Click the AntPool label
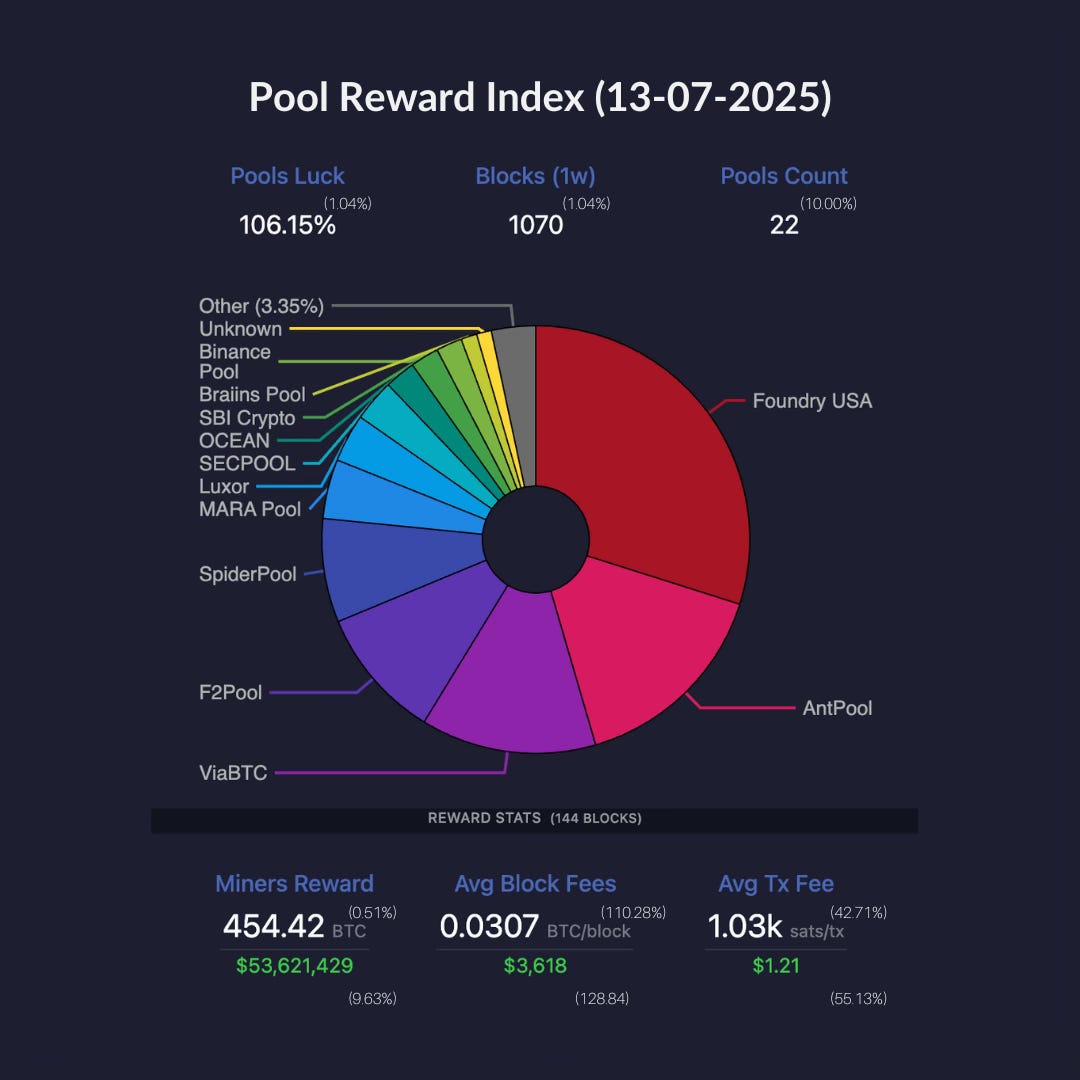This screenshot has height=1080, width=1080. coord(837,708)
